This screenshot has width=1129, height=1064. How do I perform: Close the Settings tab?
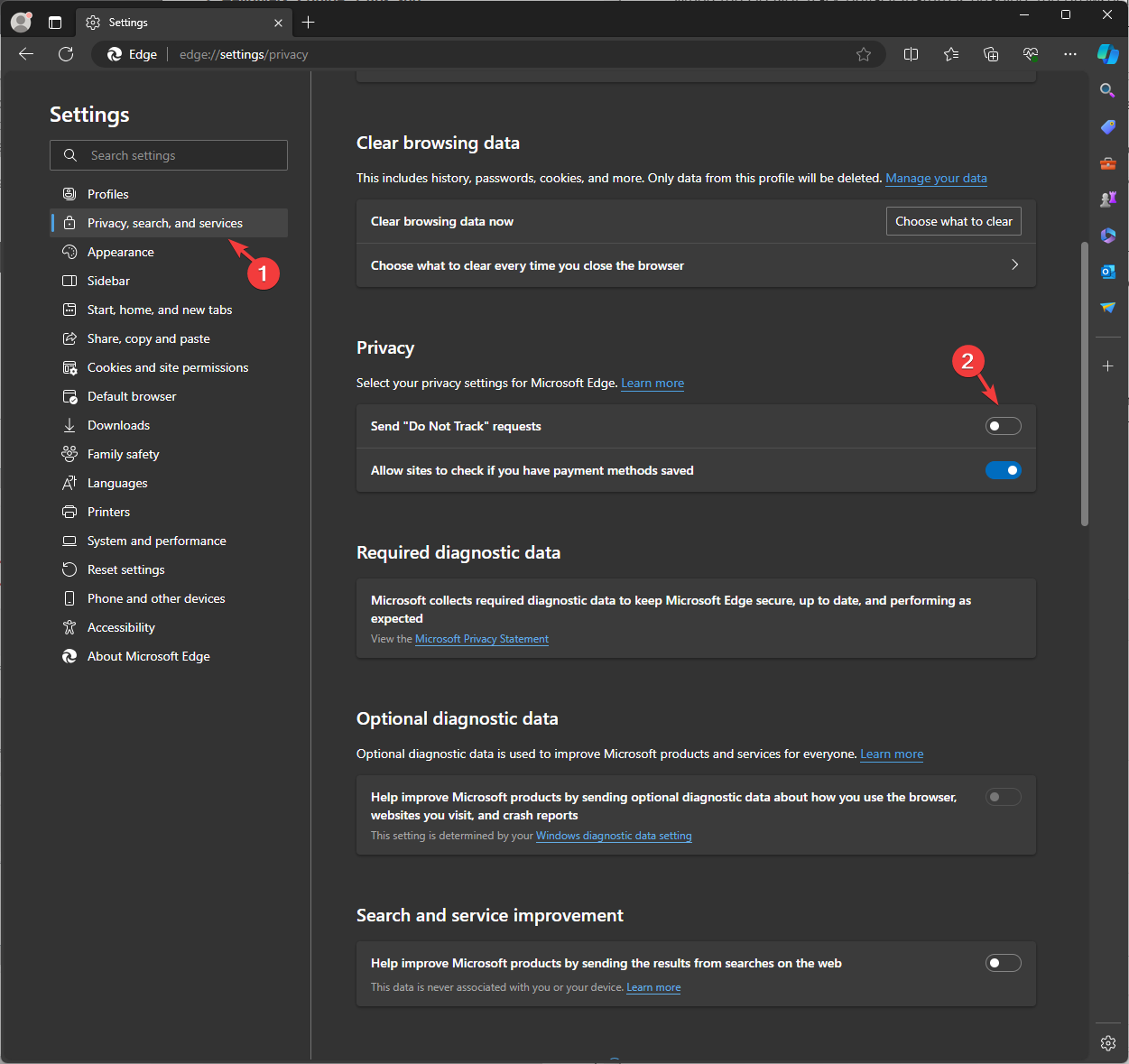(x=278, y=23)
